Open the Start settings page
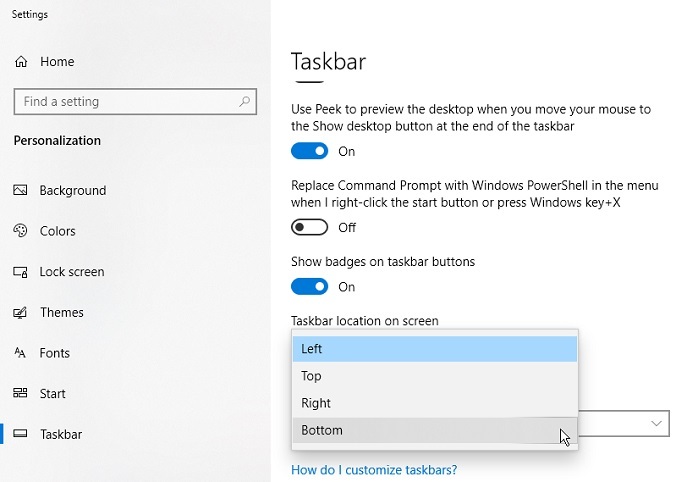698x482 pixels. [x=53, y=393]
